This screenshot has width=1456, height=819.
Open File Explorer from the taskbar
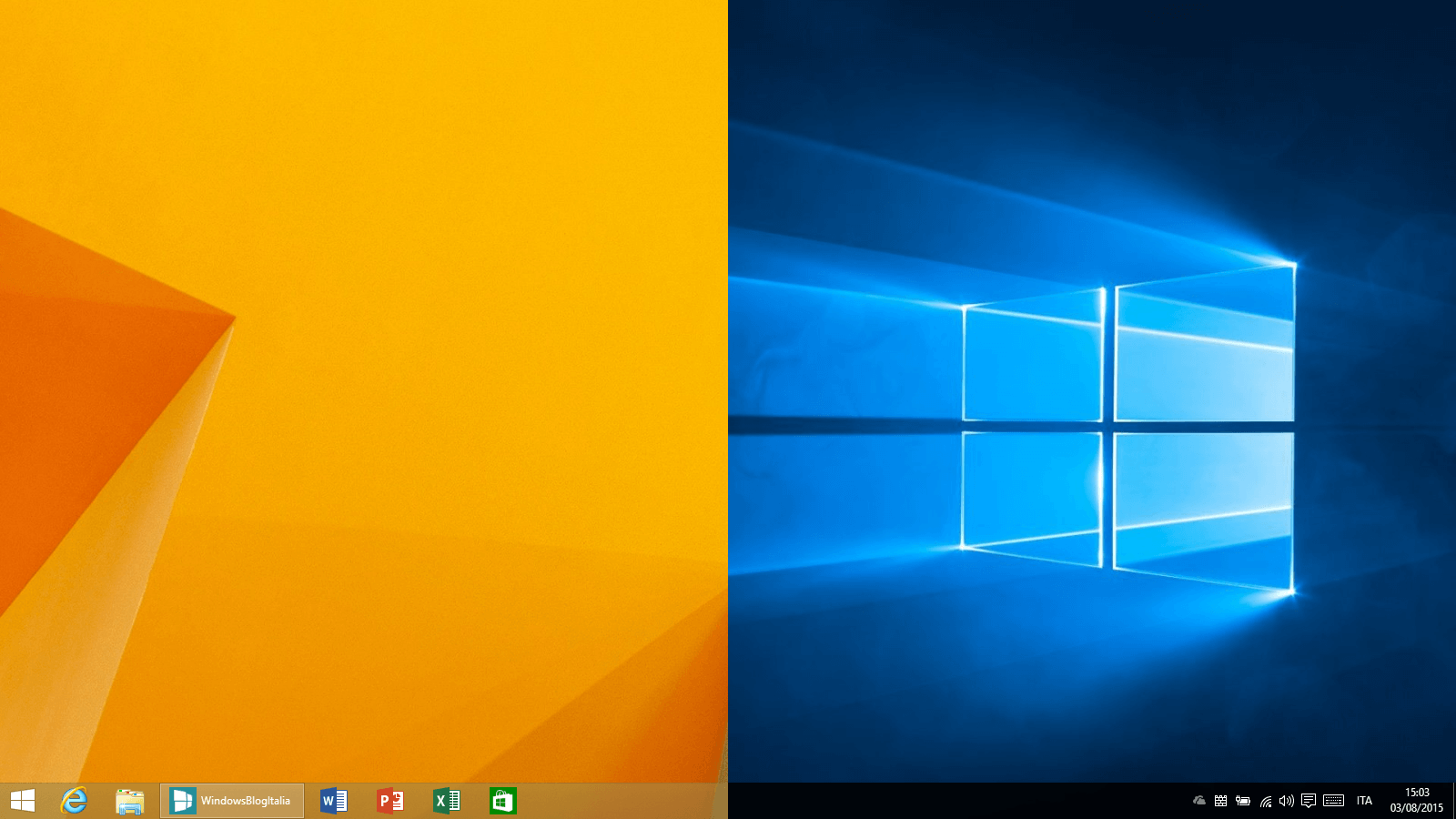130,801
